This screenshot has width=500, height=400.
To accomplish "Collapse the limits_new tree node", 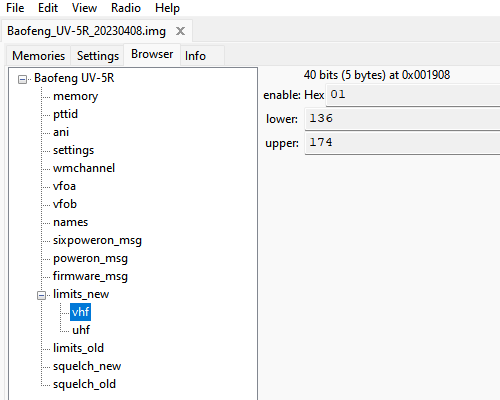I will (x=41, y=295).
